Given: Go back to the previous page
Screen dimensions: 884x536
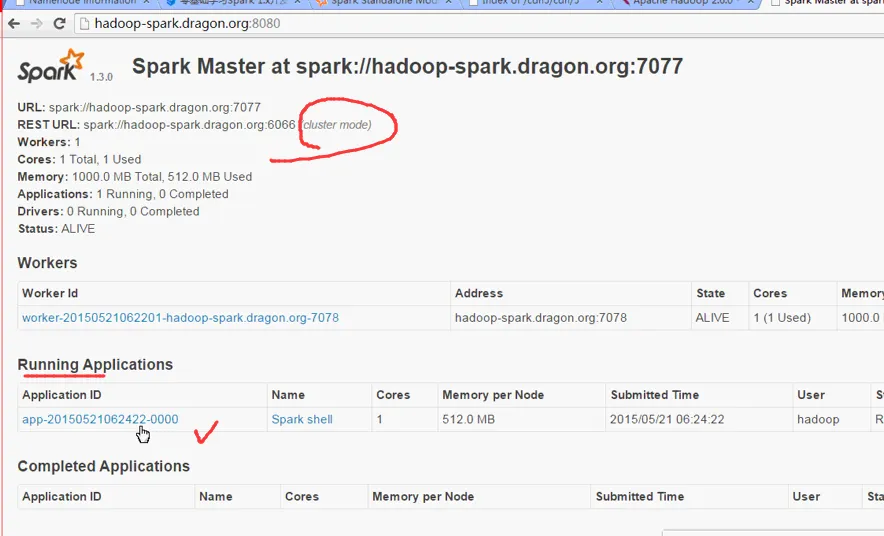Looking at the screenshot, I should 14,24.
